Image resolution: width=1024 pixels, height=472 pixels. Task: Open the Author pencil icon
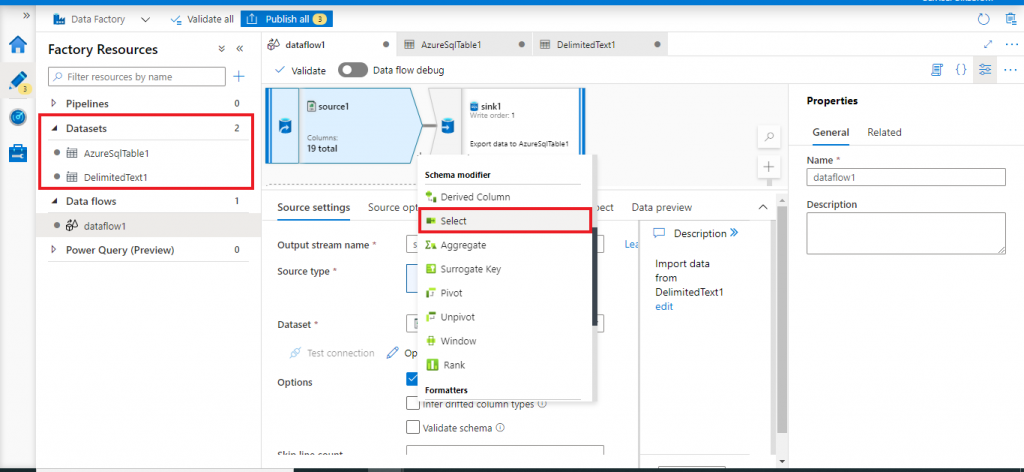[17, 81]
